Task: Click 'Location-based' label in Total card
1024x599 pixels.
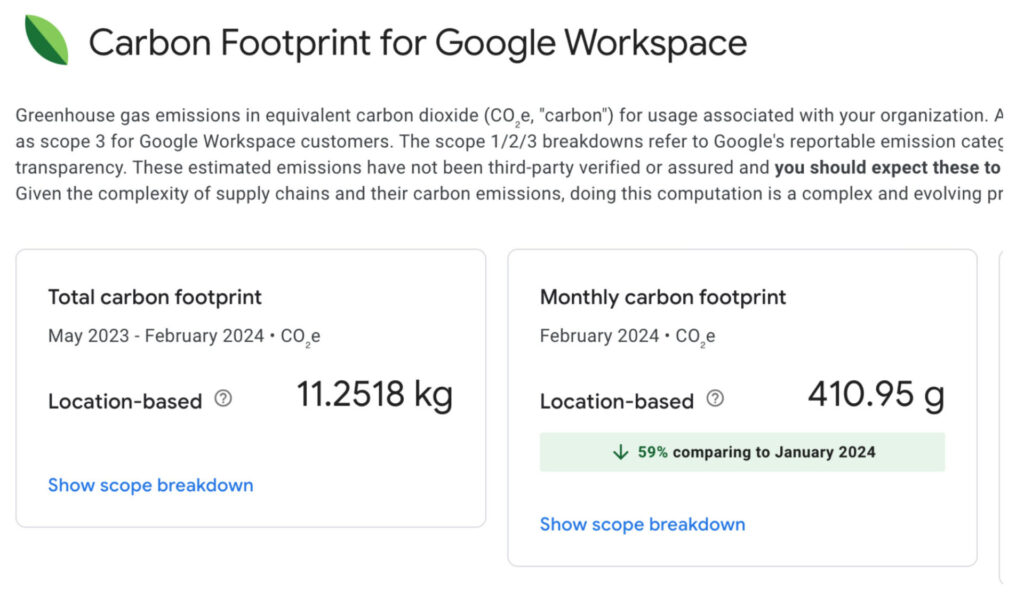Action: click(125, 401)
